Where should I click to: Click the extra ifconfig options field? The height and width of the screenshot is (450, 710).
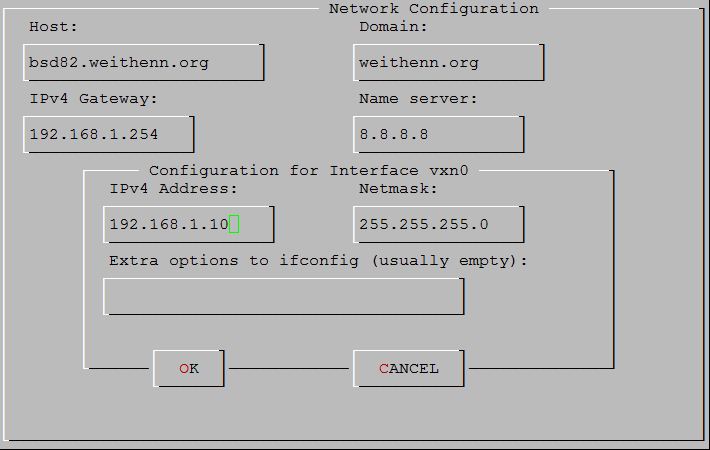tap(284, 297)
